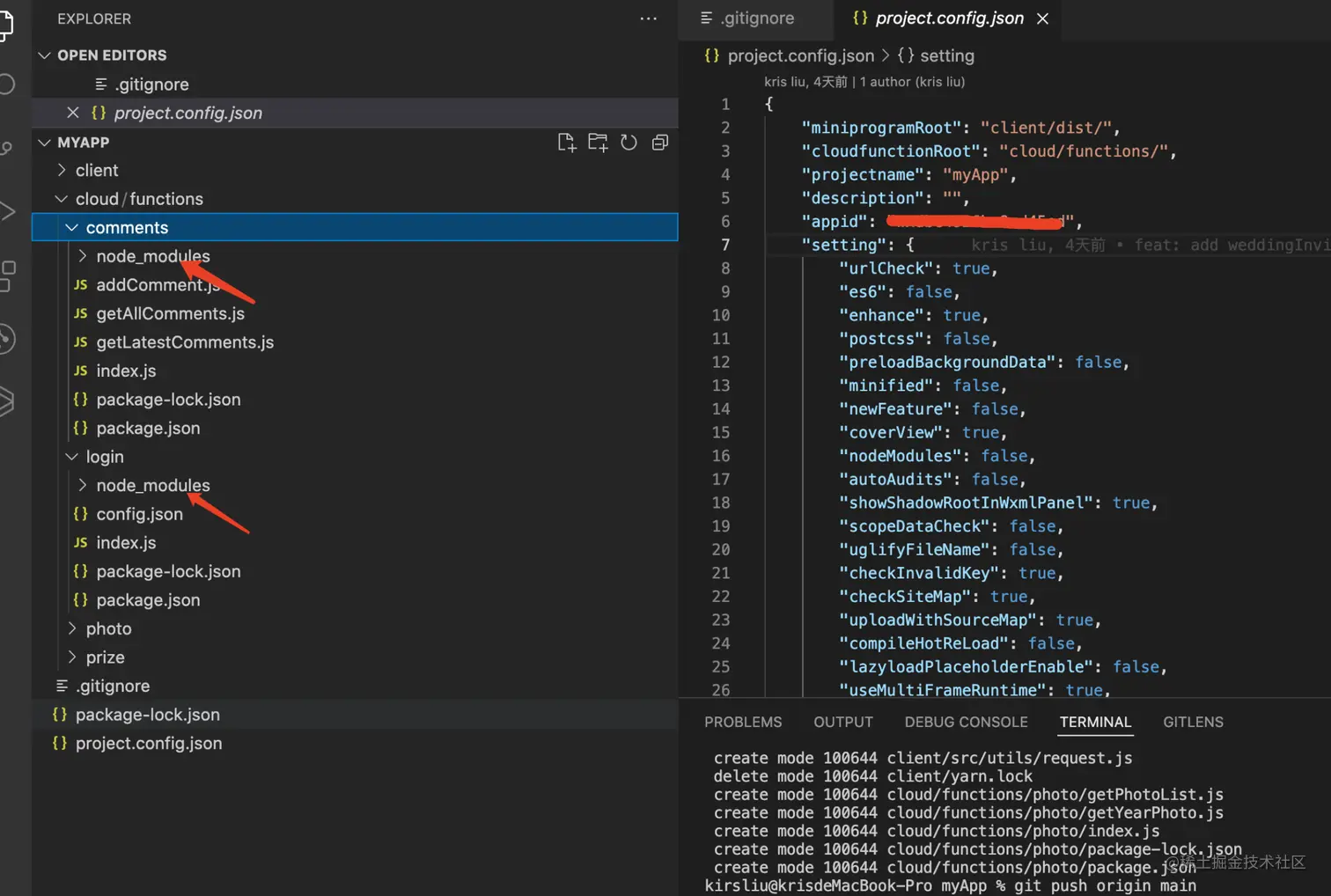This screenshot has width=1331, height=896.
Task: Open the Explorer more actions ellipsis
Action: [649, 18]
